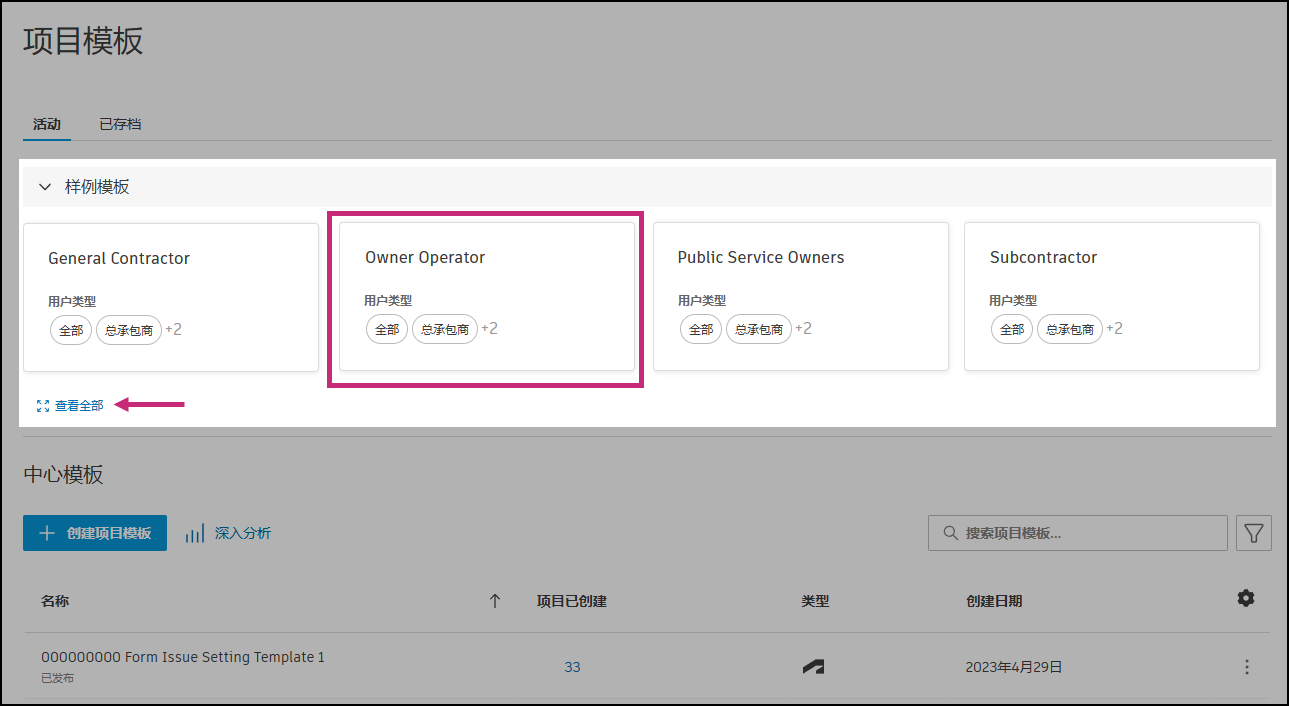The height and width of the screenshot is (706, 1289).
Task: Open the 000000000 Form Issue Setting Template 1 row
Action: (646, 666)
